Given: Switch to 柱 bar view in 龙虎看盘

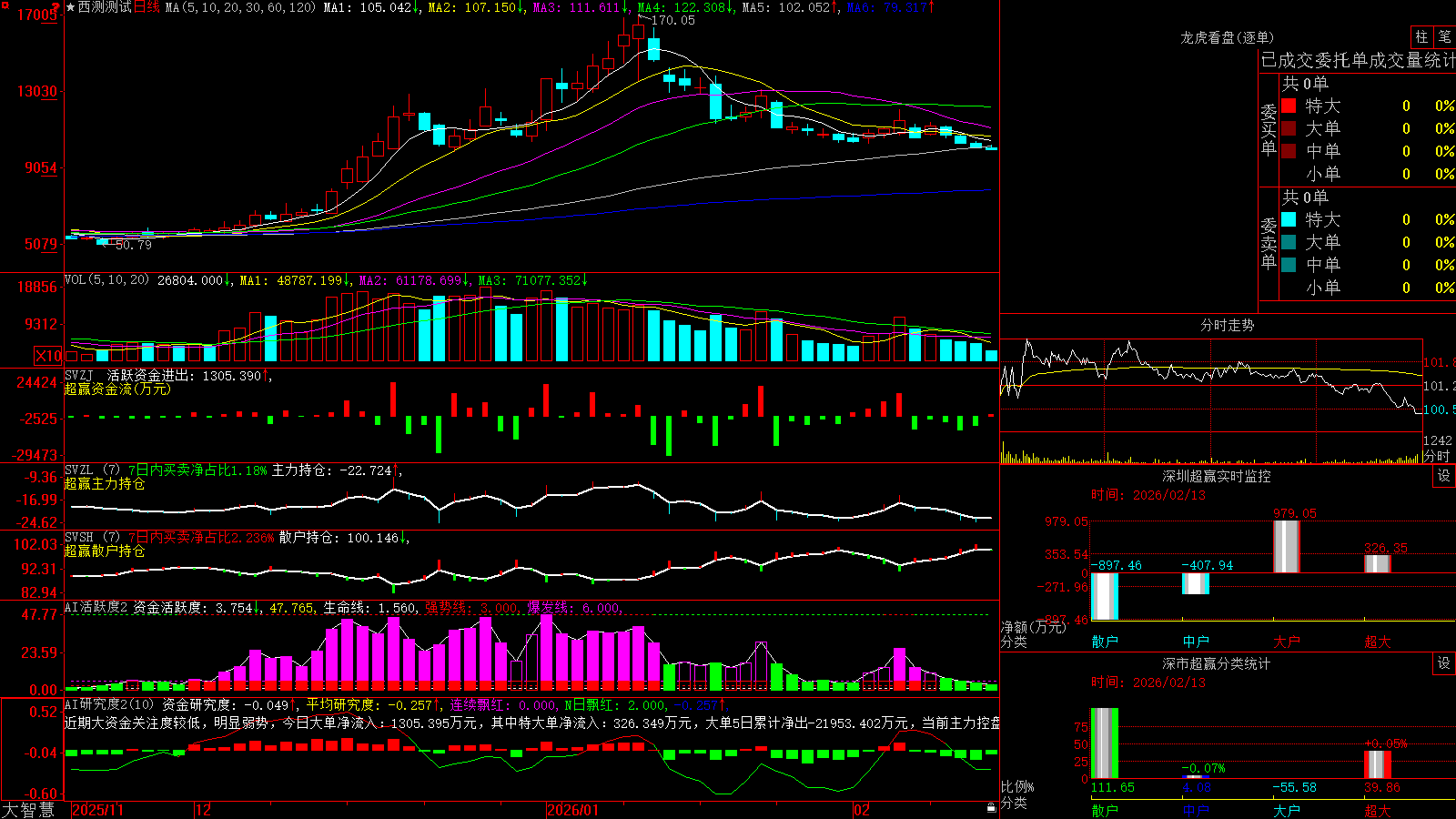Looking at the screenshot, I should [x=1421, y=37].
